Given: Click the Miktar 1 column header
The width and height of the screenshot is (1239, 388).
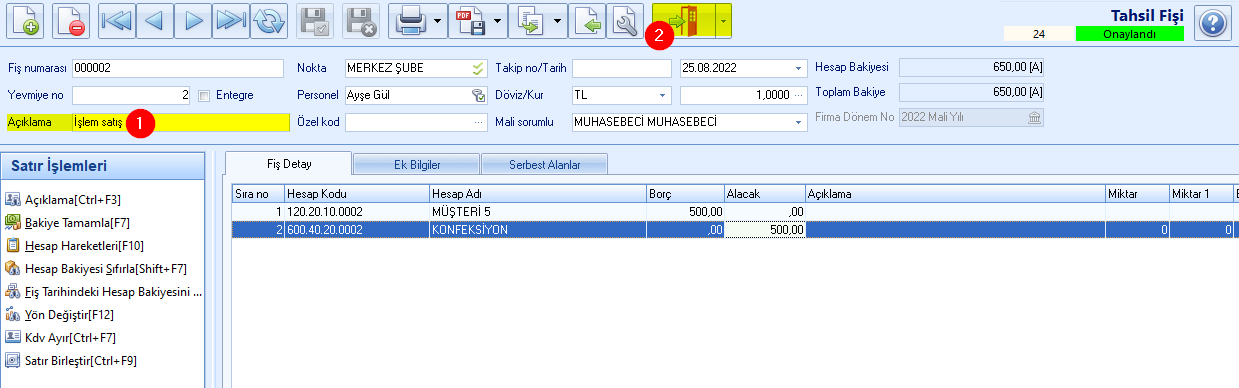Looking at the screenshot, I should [1200, 193].
